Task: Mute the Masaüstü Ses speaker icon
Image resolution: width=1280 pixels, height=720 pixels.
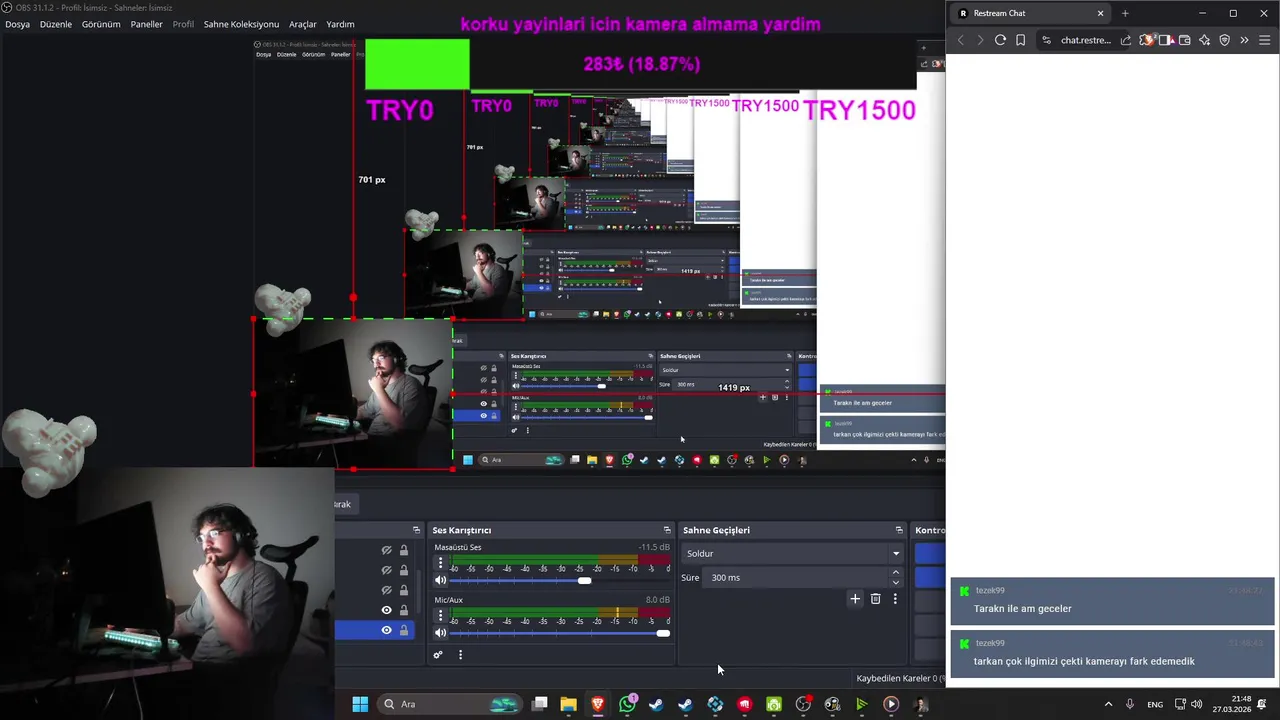Action: click(440, 580)
